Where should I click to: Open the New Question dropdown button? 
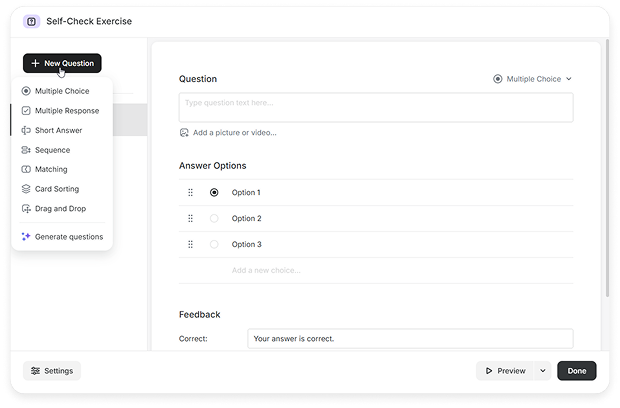62,63
